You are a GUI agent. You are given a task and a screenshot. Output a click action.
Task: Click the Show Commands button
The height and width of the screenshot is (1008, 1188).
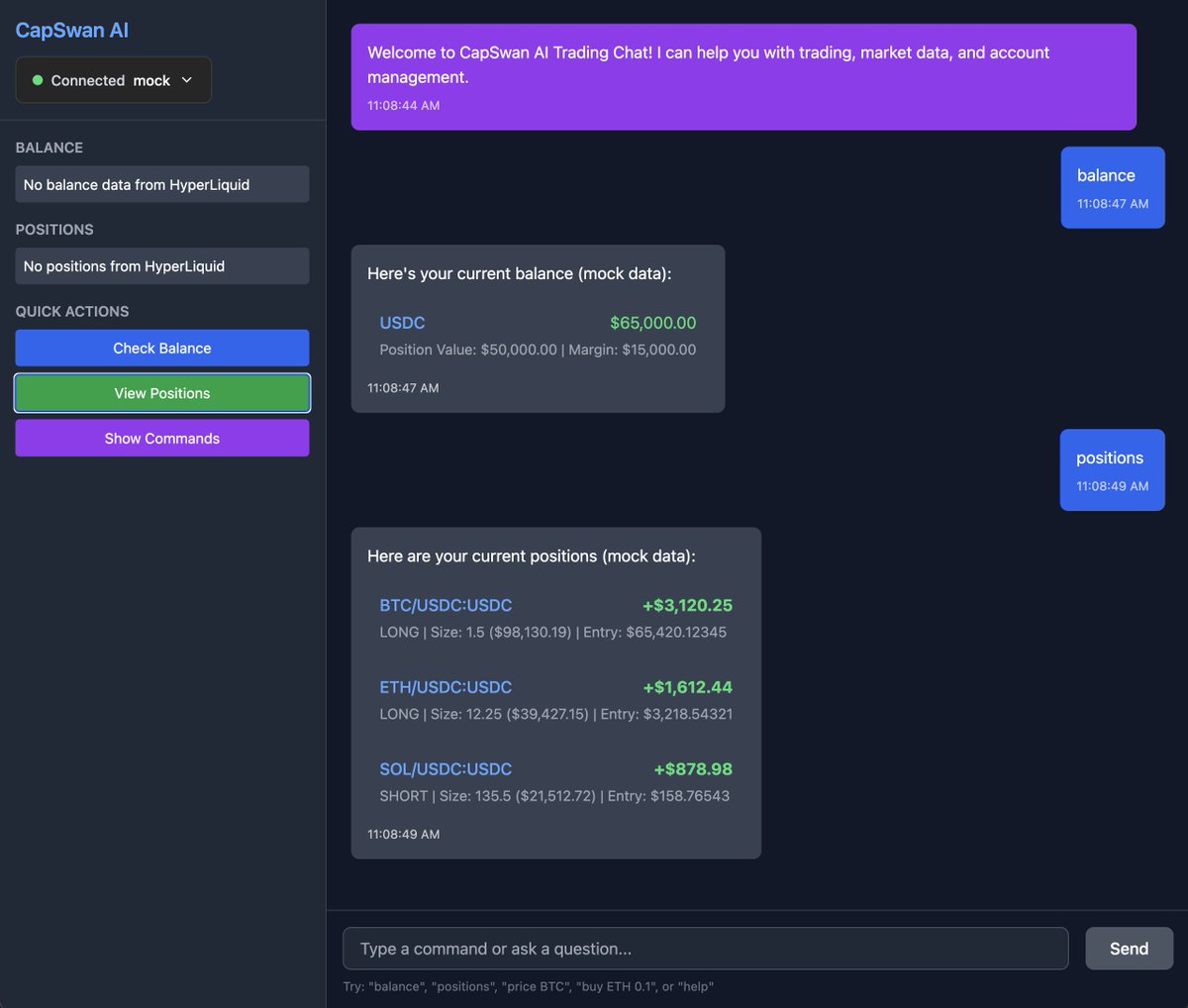162,438
